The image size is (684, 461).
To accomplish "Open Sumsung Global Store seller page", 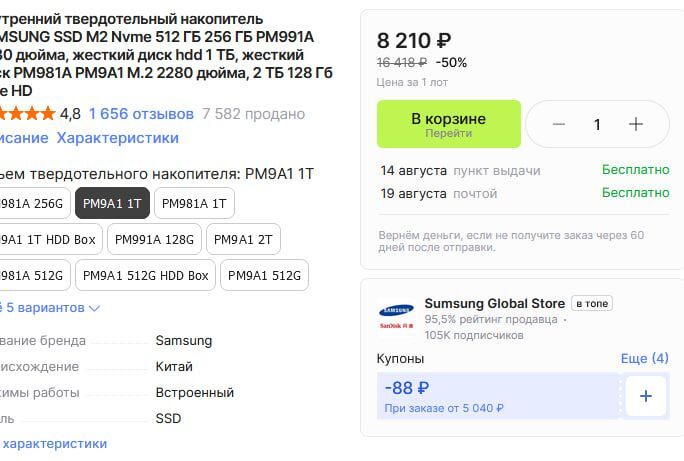I will tap(495, 304).
